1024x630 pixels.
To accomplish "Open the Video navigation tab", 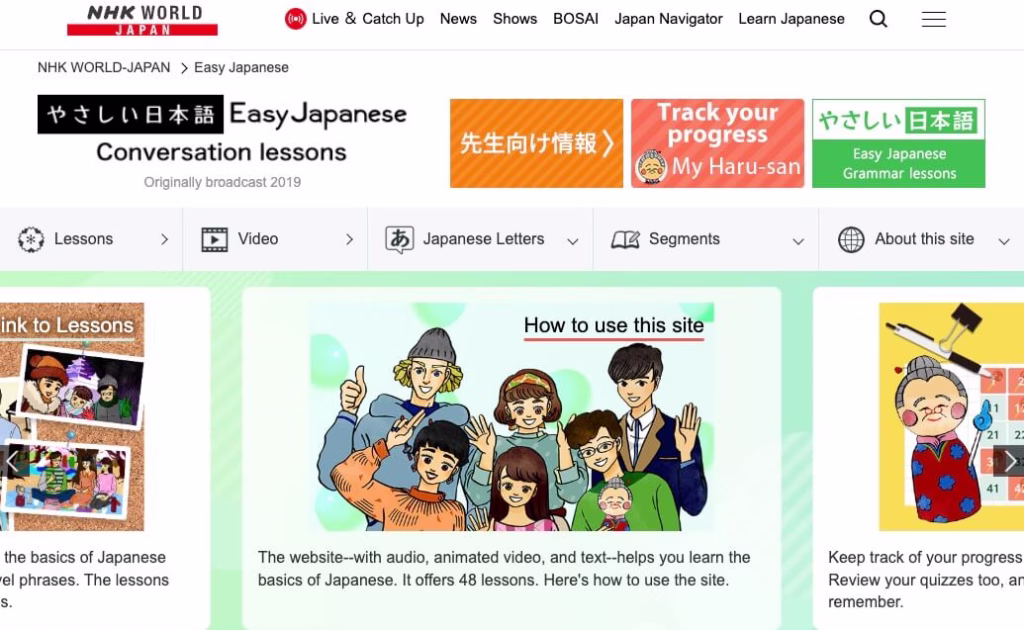I will [275, 240].
